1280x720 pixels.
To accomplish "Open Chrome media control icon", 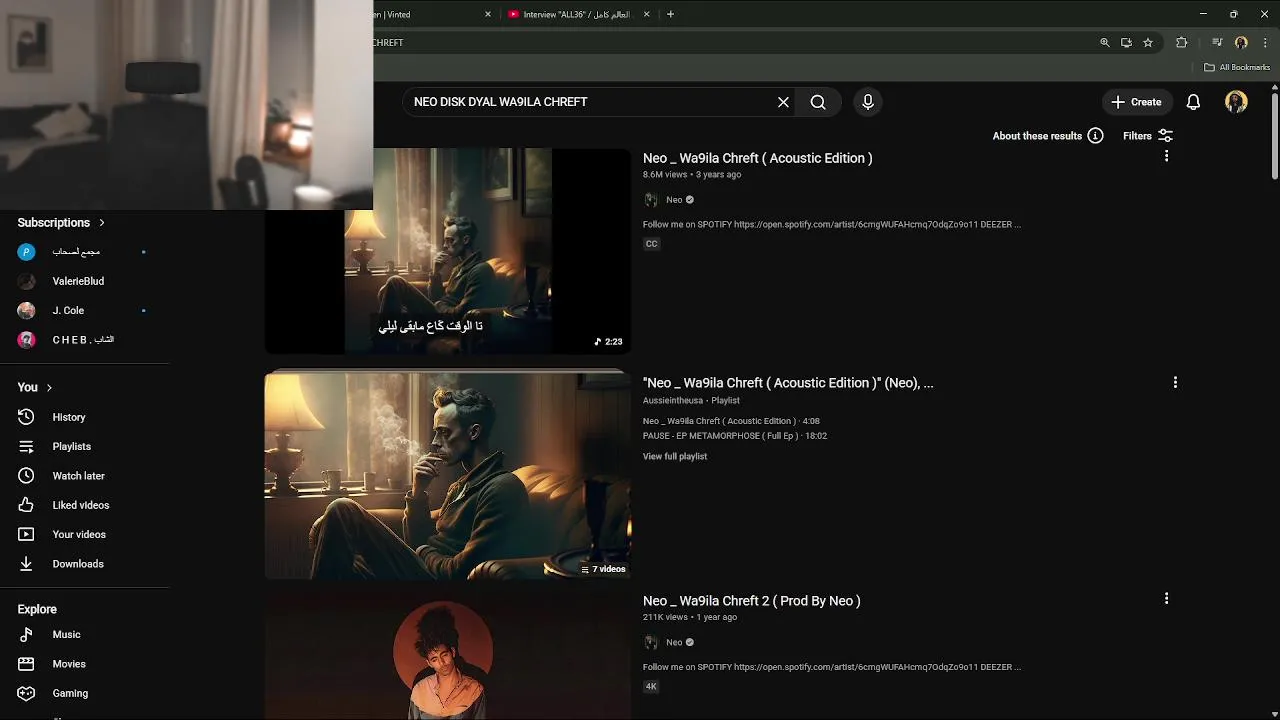I will 1217,43.
